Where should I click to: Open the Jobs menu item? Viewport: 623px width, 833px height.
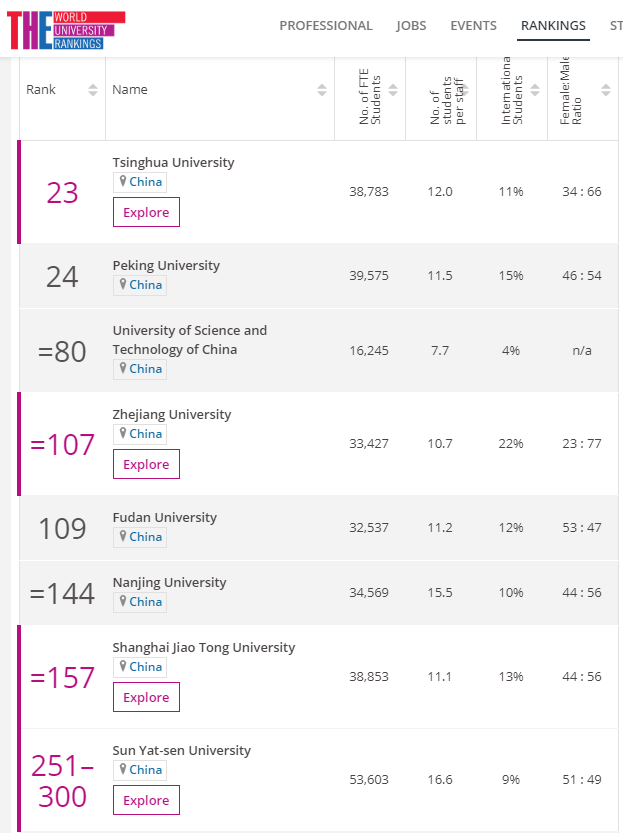[x=411, y=26]
